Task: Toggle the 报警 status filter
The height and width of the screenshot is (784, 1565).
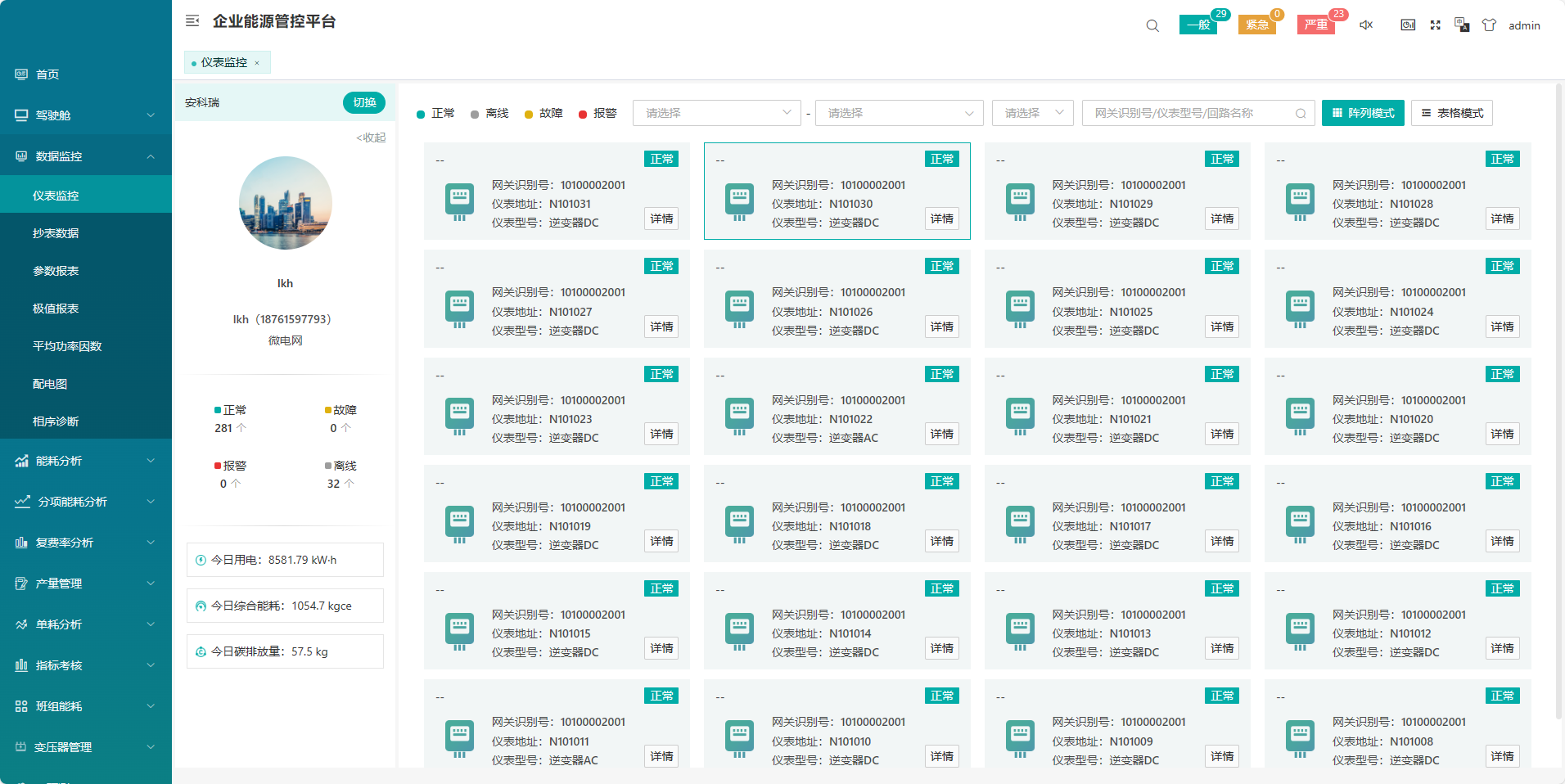Action: [x=598, y=114]
